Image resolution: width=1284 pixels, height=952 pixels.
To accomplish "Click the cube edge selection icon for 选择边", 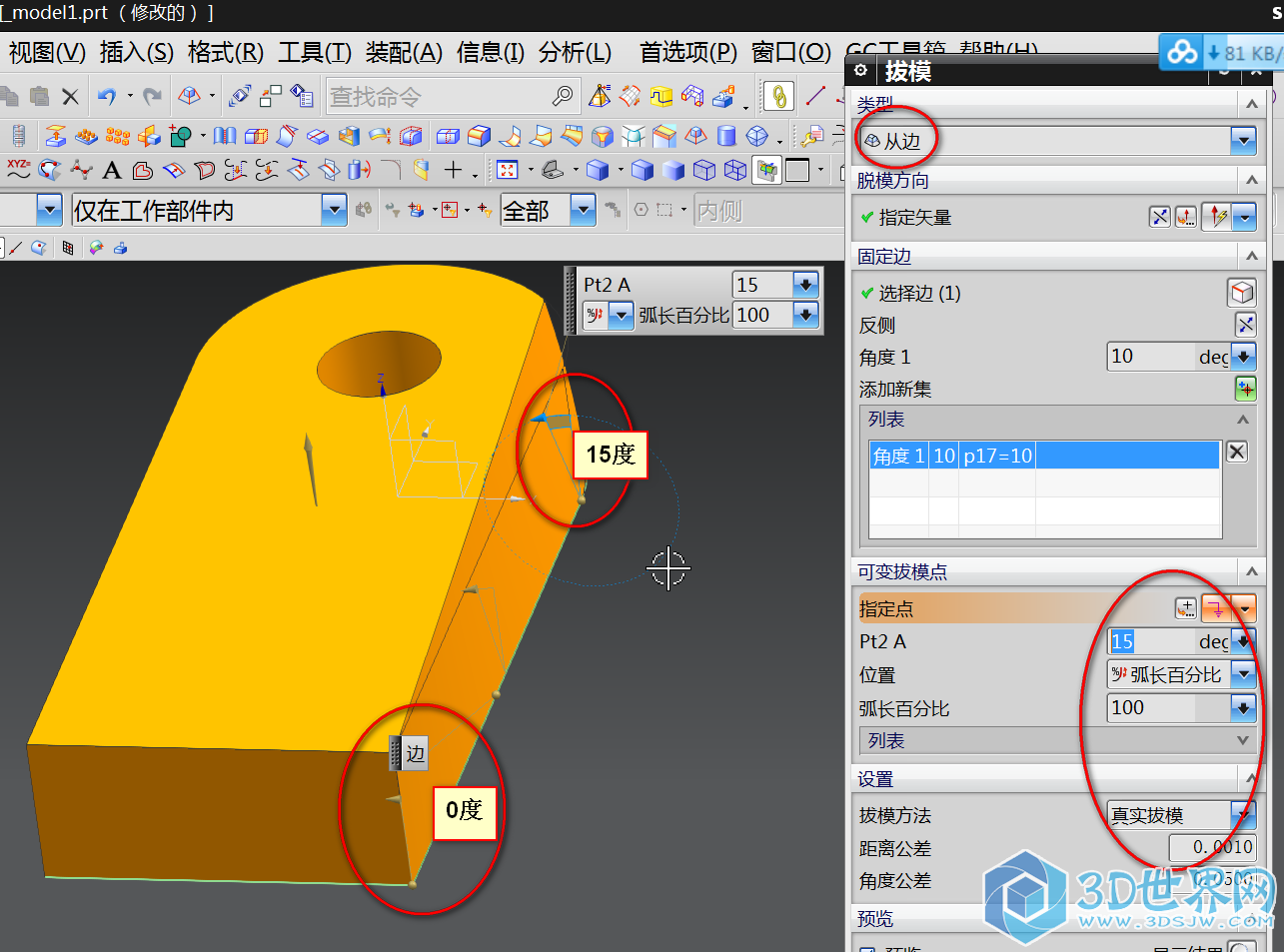I will click(1241, 293).
